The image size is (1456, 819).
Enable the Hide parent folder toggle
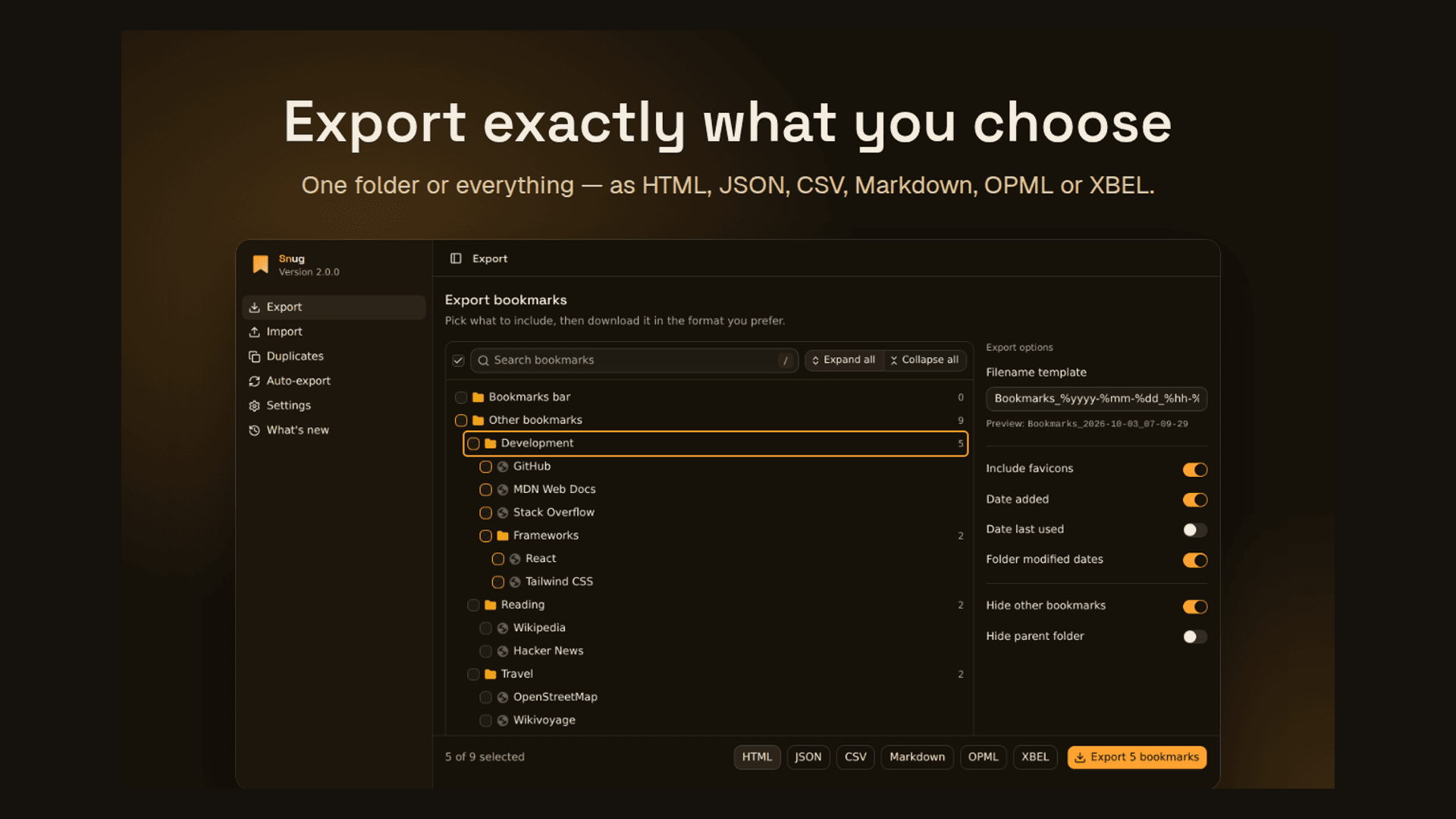(1195, 637)
